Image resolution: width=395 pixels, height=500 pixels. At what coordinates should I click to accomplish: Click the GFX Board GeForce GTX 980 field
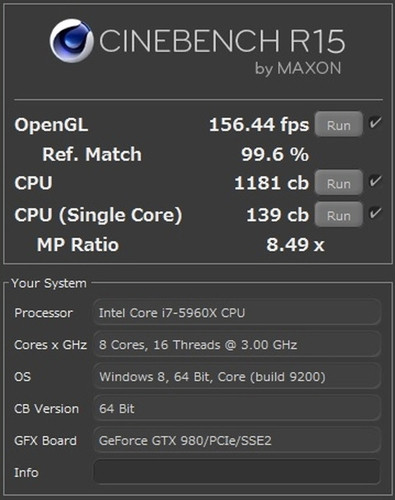coord(237,440)
